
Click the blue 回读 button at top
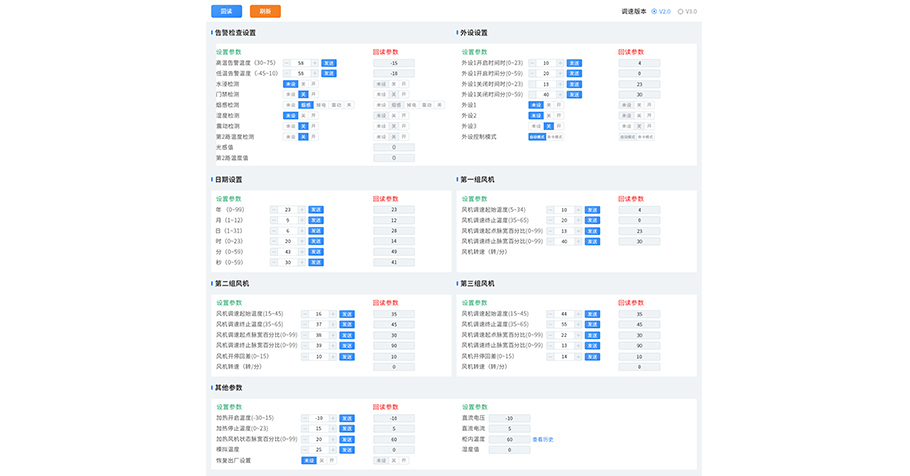[x=226, y=11]
